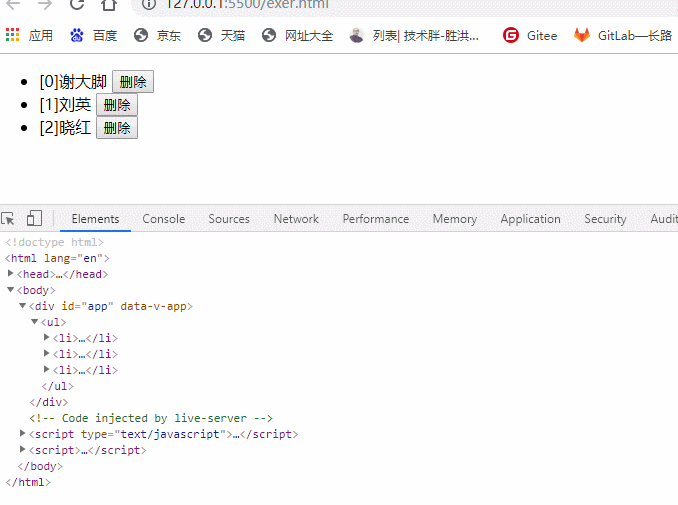This screenshot has height=505, width=678.
Task: Click the browser reload icon
Action: pos(77,4)
